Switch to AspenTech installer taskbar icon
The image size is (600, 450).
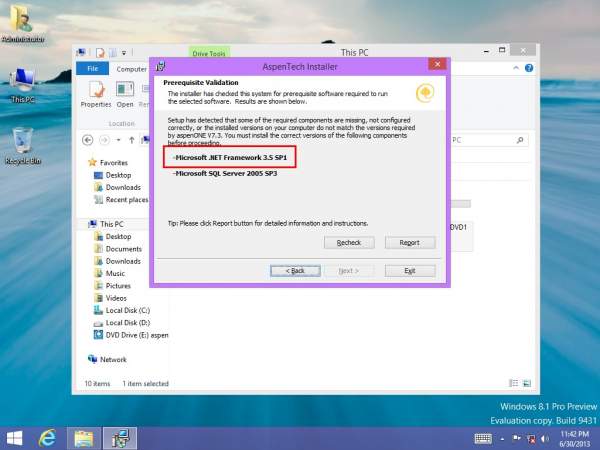click(x=120, y=439)
